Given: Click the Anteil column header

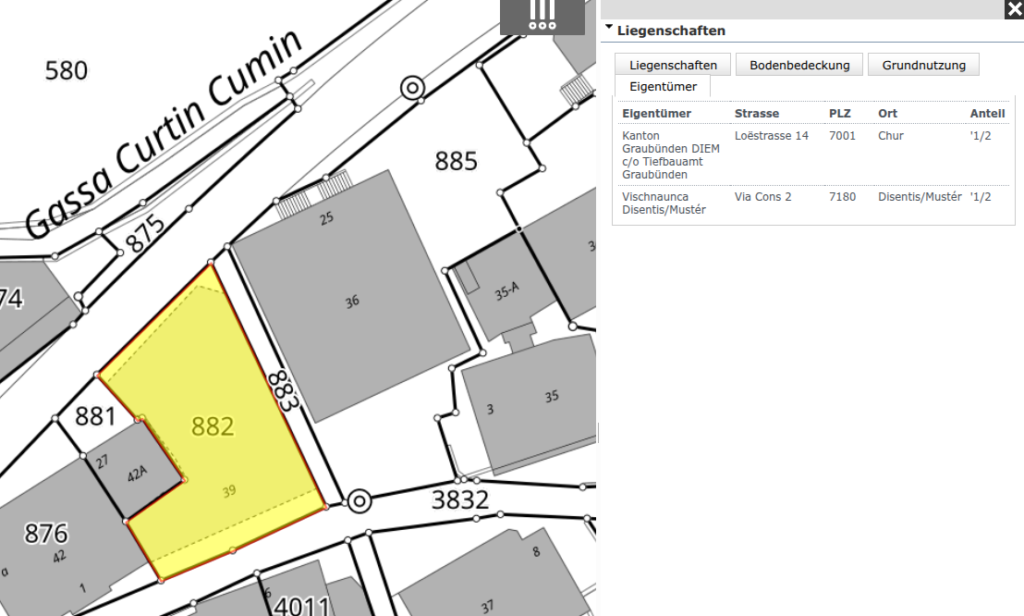Looking at the screenshot, I should coord(987,113).
